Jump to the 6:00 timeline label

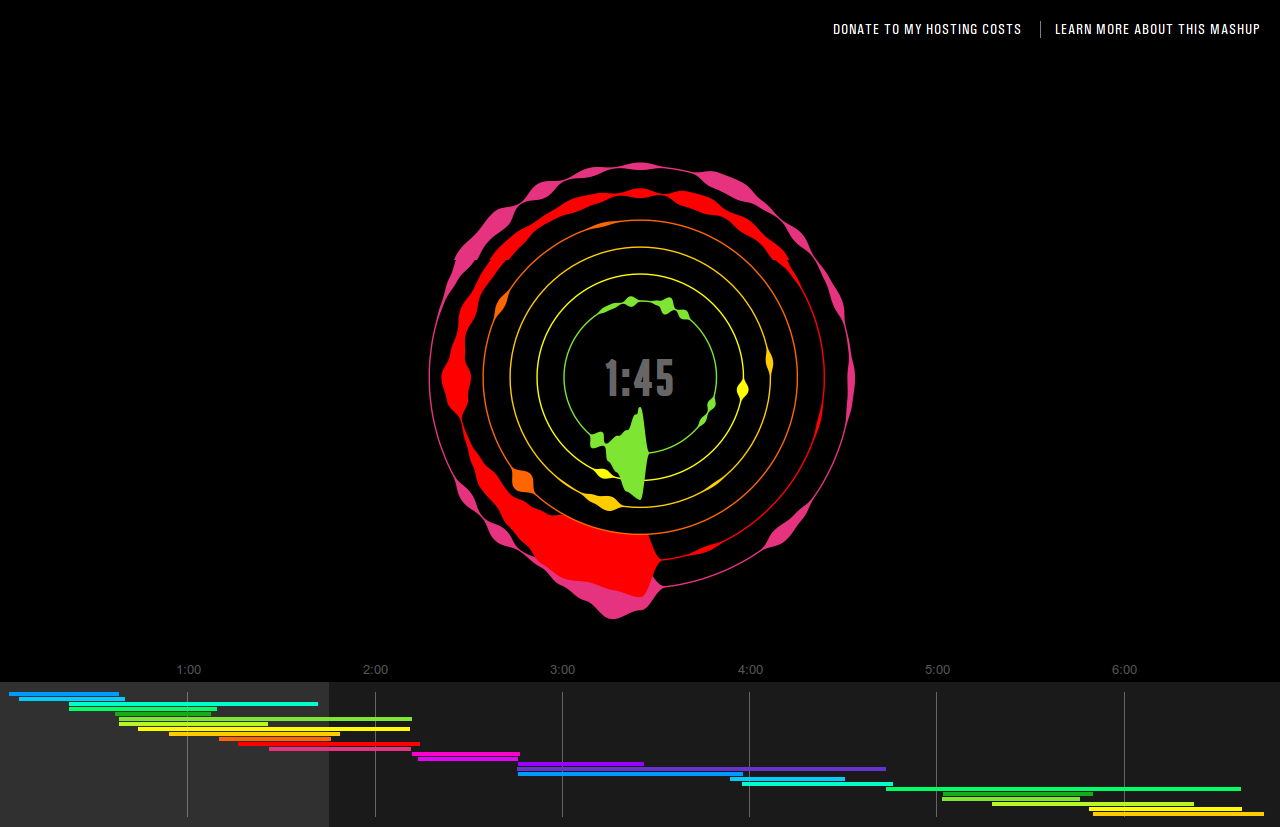(1124, 670)
